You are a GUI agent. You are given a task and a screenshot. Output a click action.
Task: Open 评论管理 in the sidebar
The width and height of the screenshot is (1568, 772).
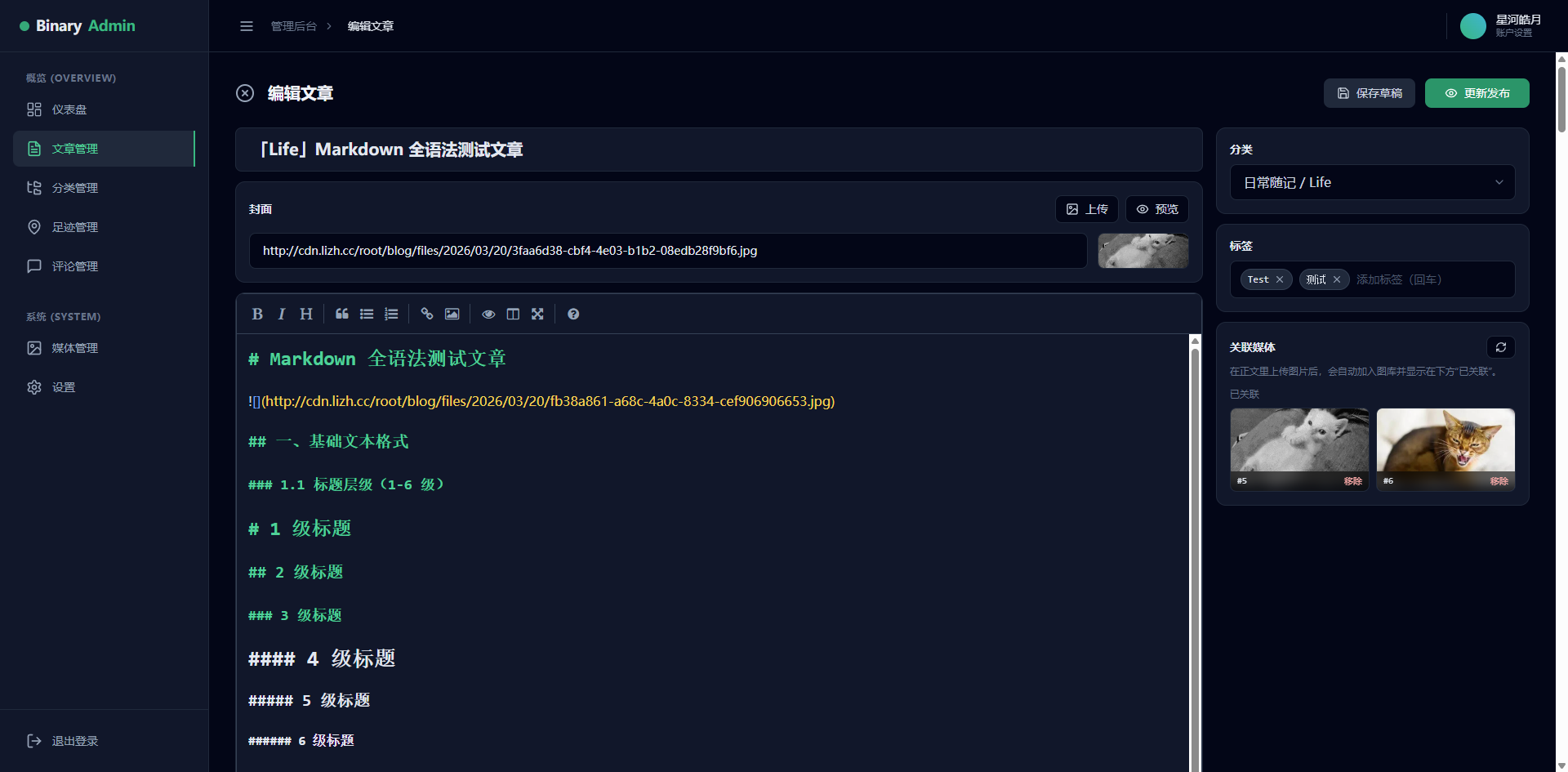pyautogui.click(x=105, y=266)
